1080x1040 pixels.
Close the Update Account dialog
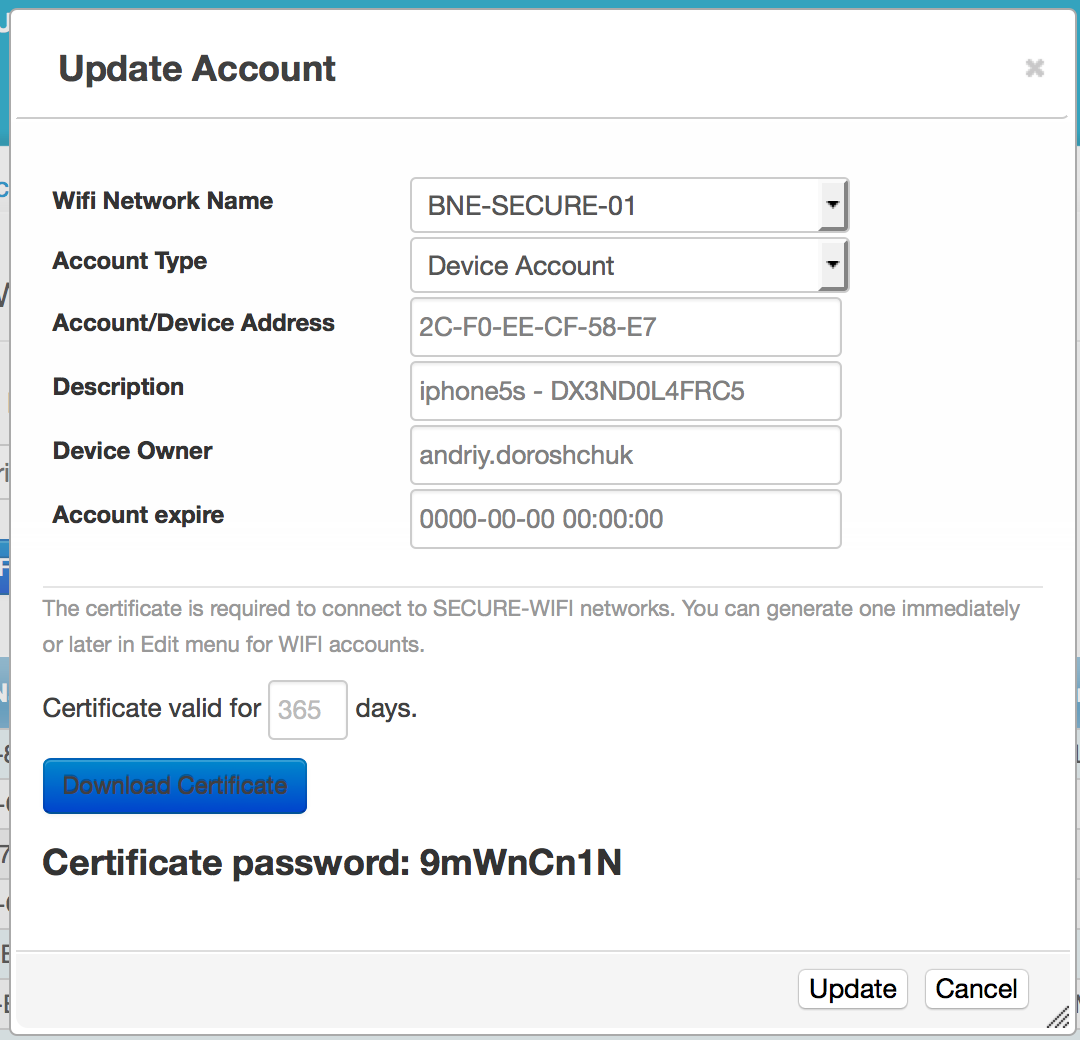(1034, 68)
